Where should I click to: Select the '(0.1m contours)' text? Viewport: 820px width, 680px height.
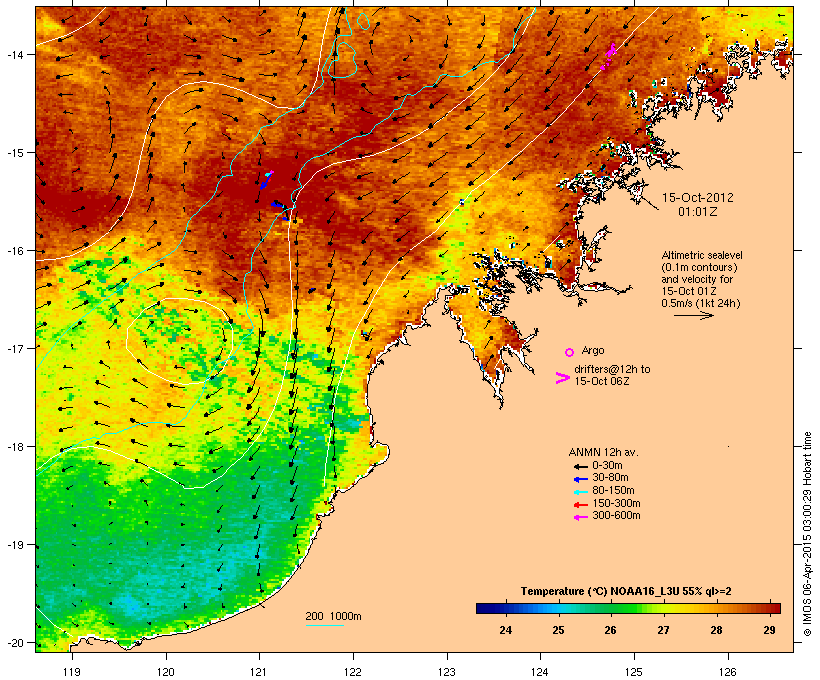click(699, 267)
